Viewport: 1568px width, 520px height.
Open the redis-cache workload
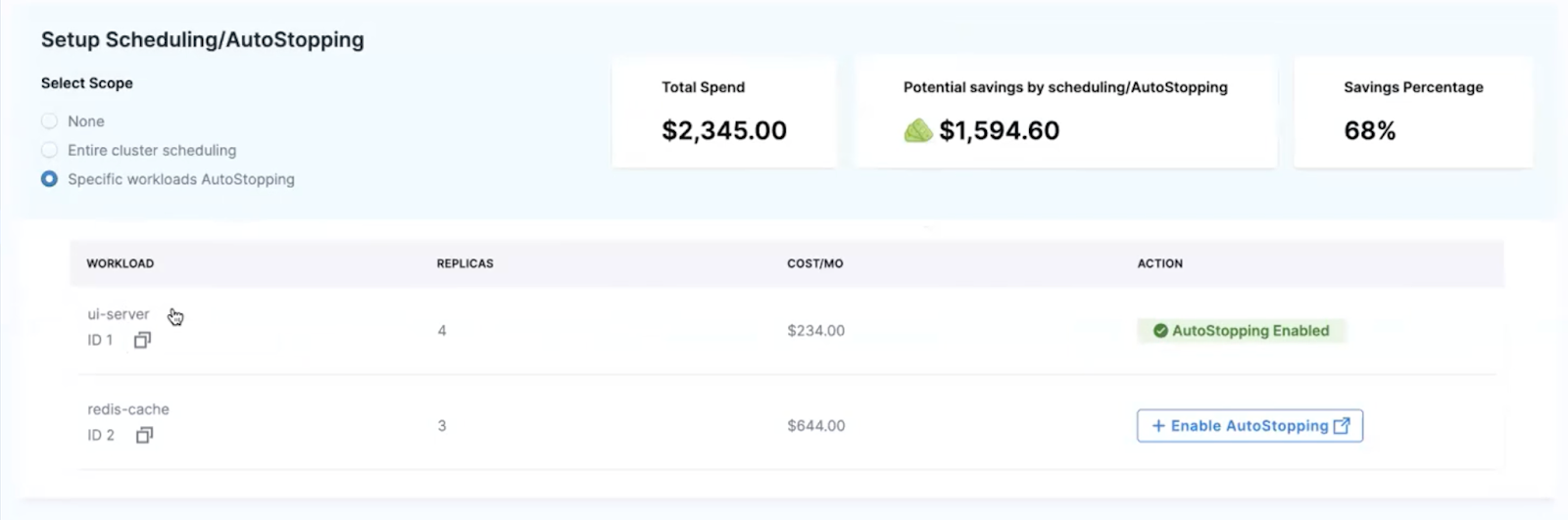tap(128, 409)
